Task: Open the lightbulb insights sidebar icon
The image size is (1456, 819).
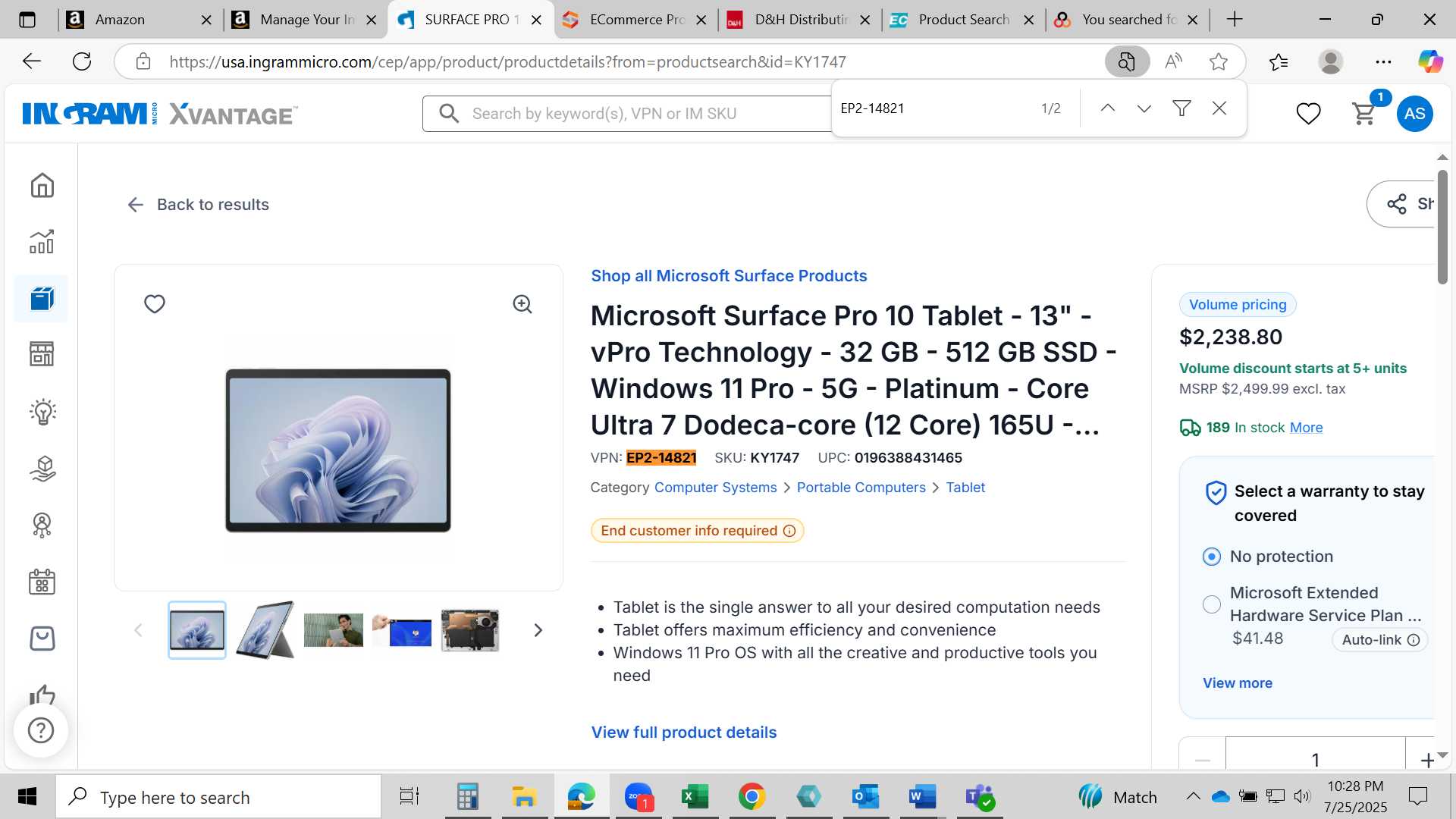Action: coord(42,412)
